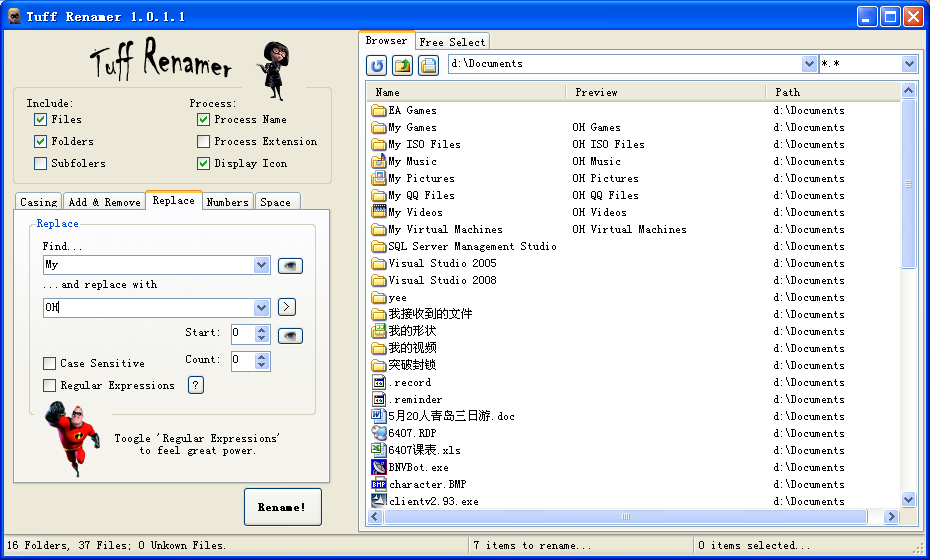Viewport: 930px width, 560px height.
Task: Open the Free Select tab
Action: [452, 42]
